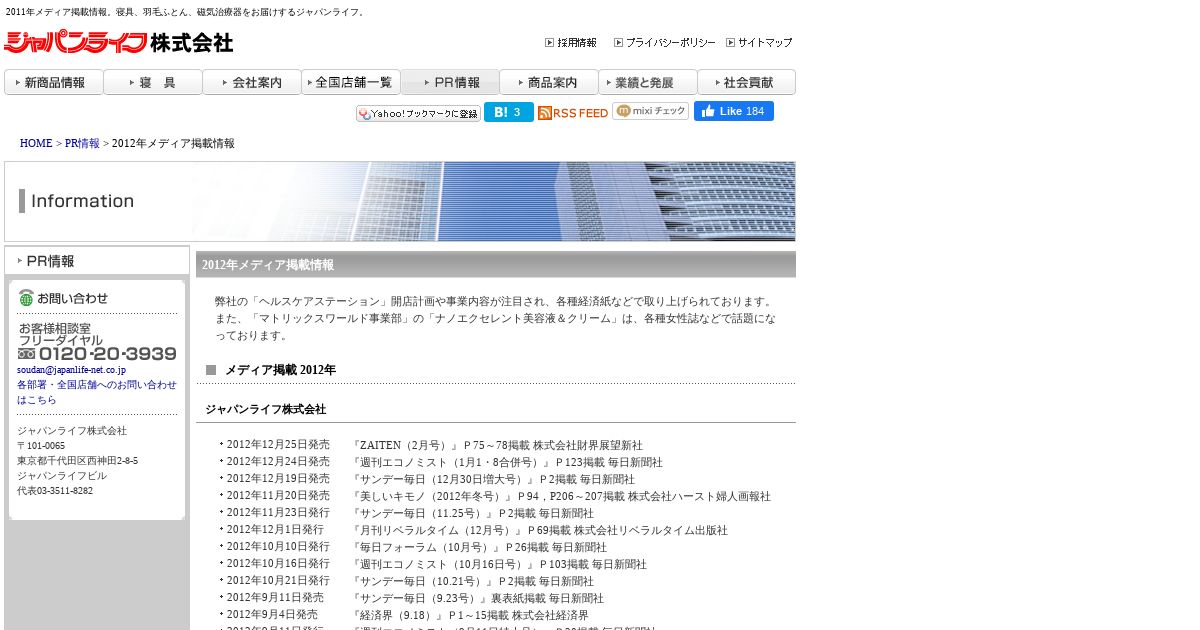Open the RSS FEED icon

(x=572, y=113)
